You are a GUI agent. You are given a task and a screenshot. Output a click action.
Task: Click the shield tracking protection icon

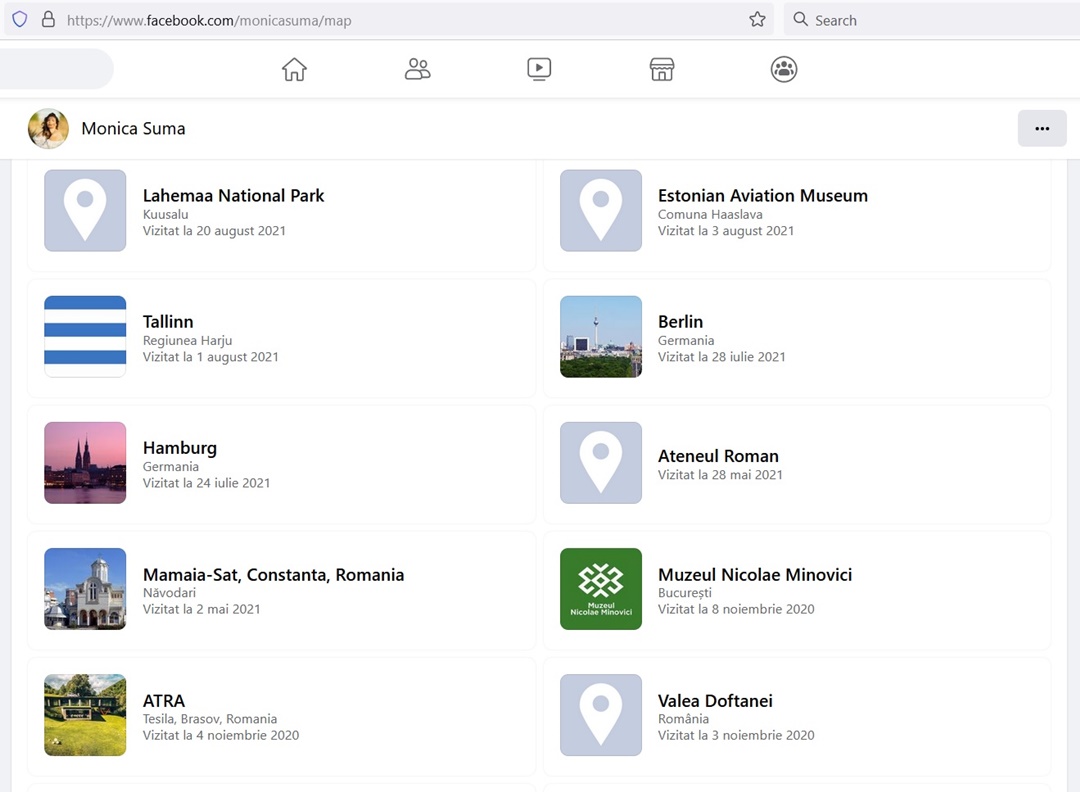pyautogui.click(x=20, y=20)
